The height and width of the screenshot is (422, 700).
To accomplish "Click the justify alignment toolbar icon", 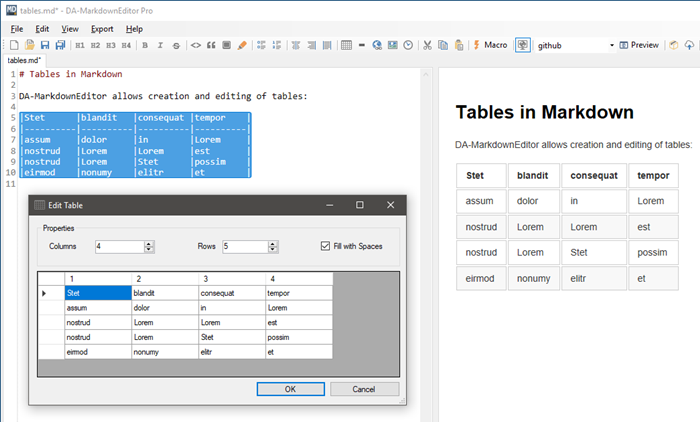I will (x=327, y=45).
